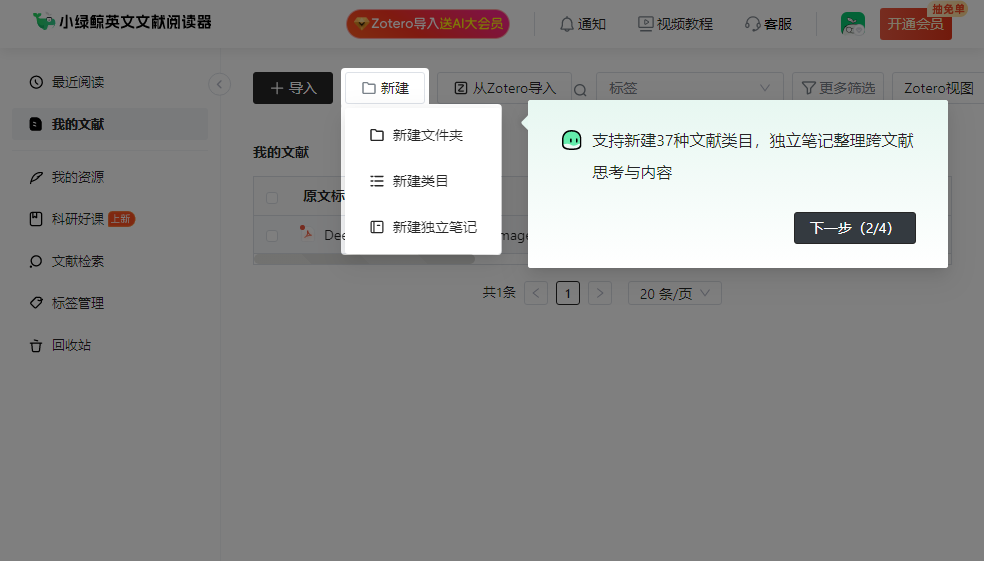Open Literature Search in sidebar
984x561 pixels.
110,261
